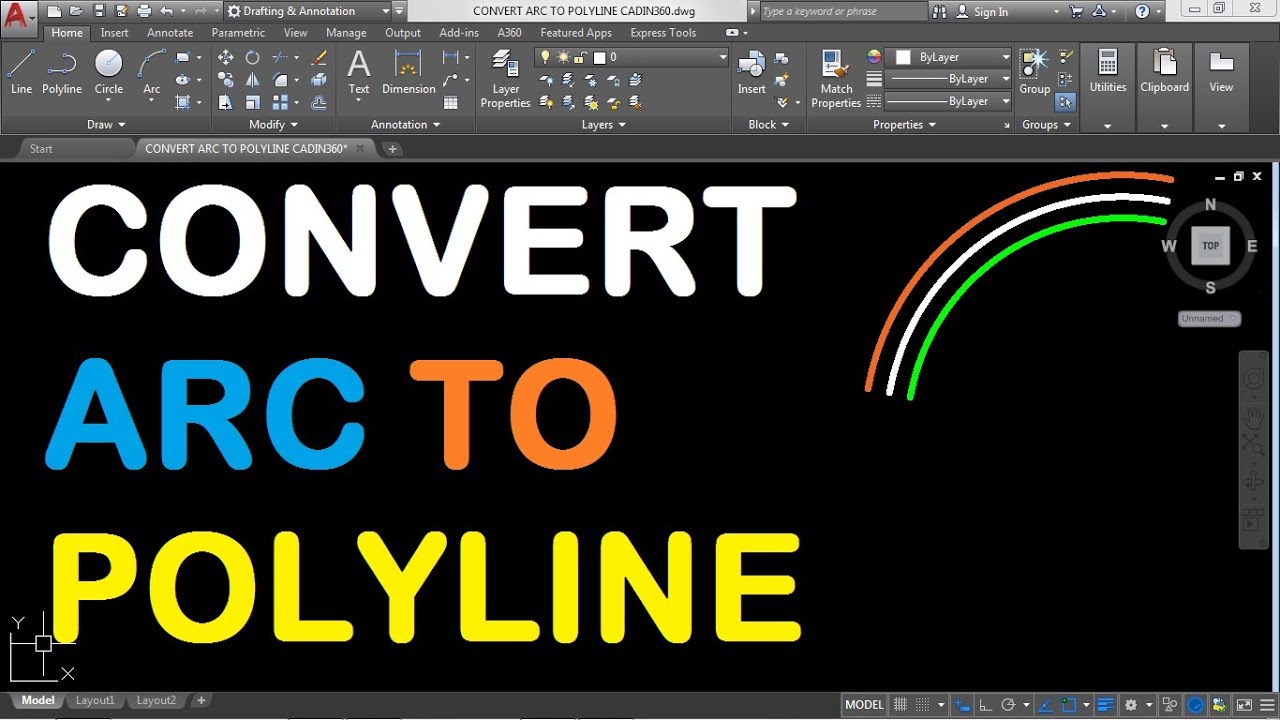Toggle group selection on/off in Groups panel

tap(1065, 102)
